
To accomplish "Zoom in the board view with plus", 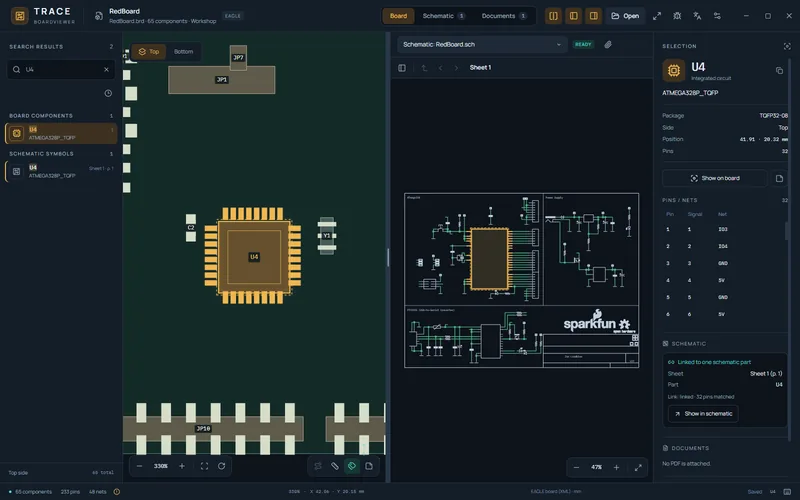I will [x=182, y=466].
